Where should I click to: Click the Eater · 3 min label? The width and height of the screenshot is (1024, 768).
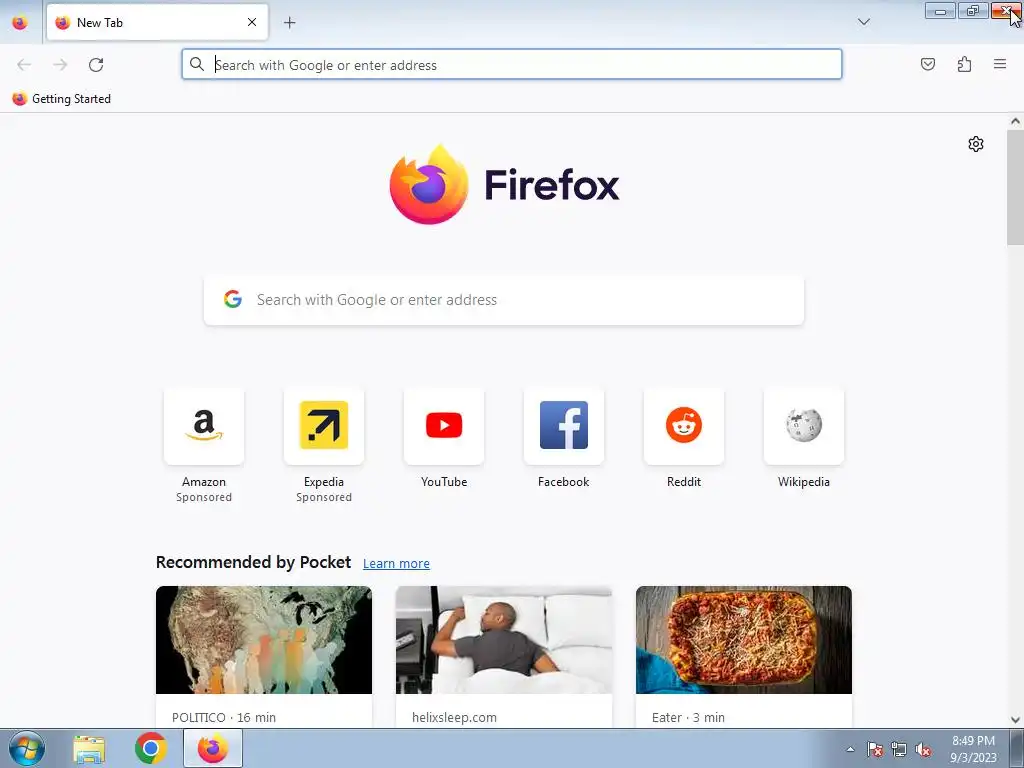tap(688, 717)
